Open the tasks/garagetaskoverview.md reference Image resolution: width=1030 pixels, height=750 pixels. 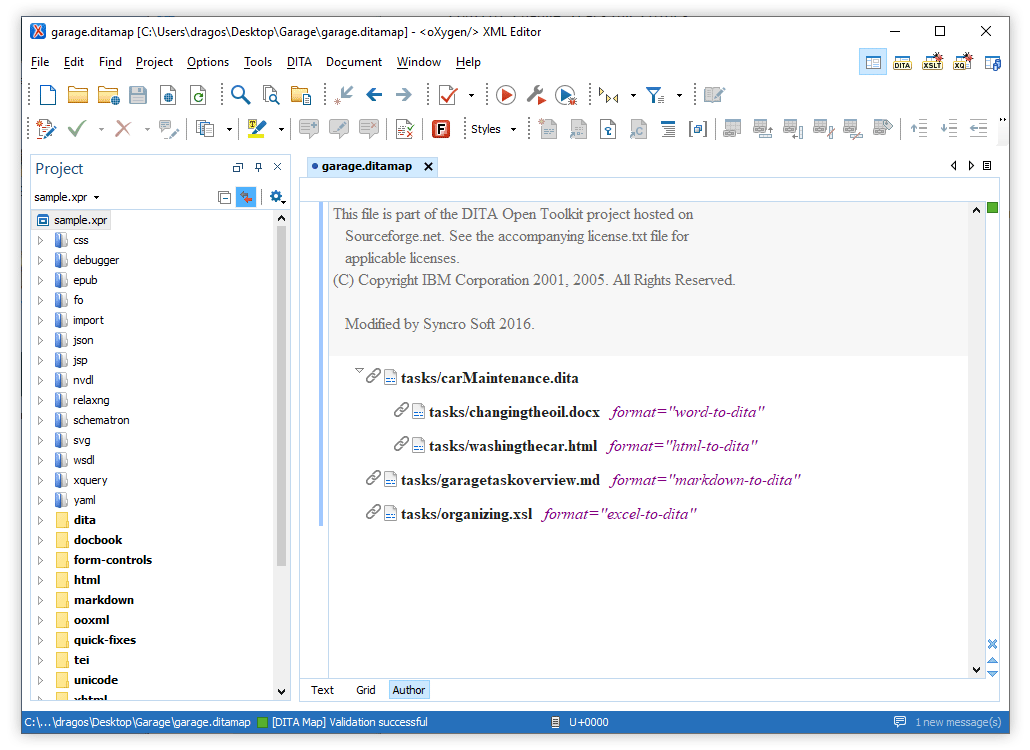500,481
